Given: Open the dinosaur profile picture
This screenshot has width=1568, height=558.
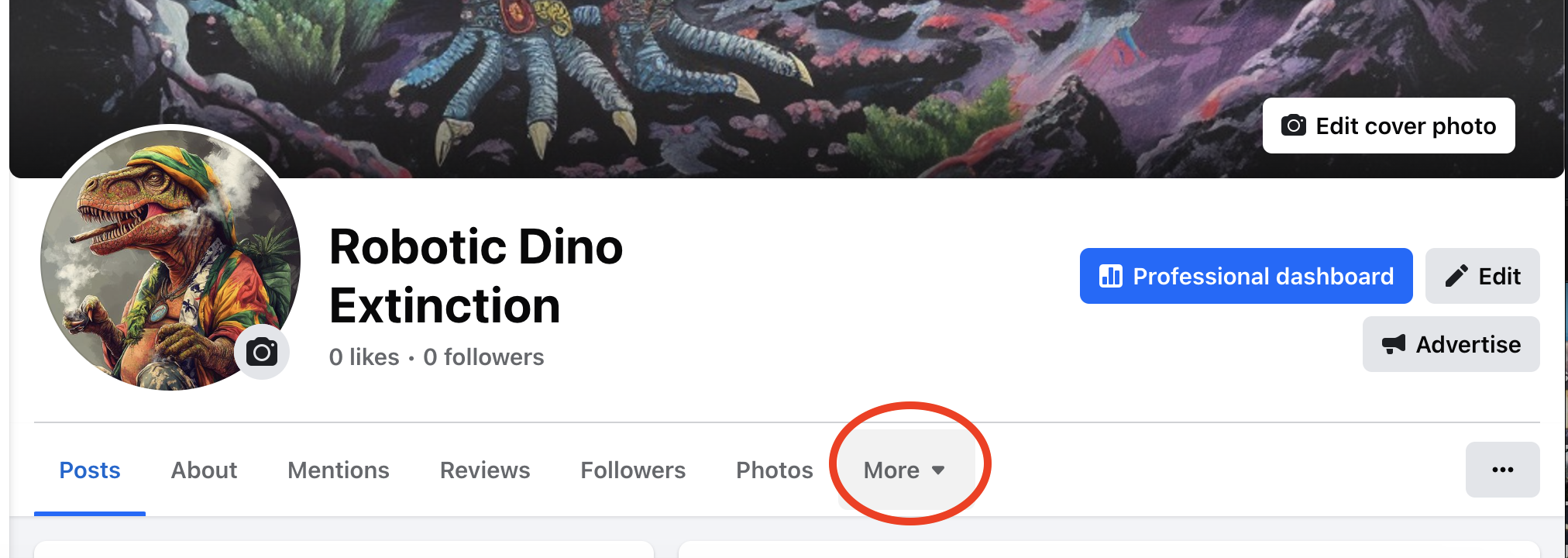Looking at the screenshot, I should tap(155, 248).
